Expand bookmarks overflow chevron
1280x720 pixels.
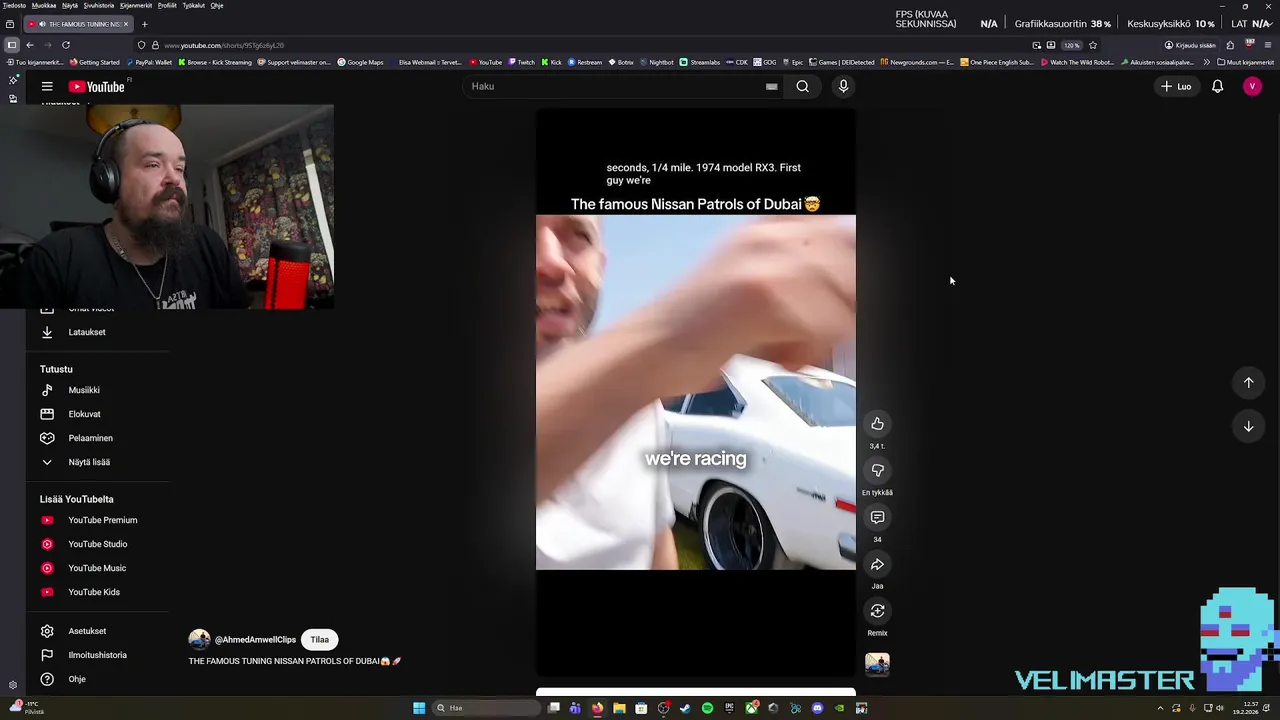1206,62
